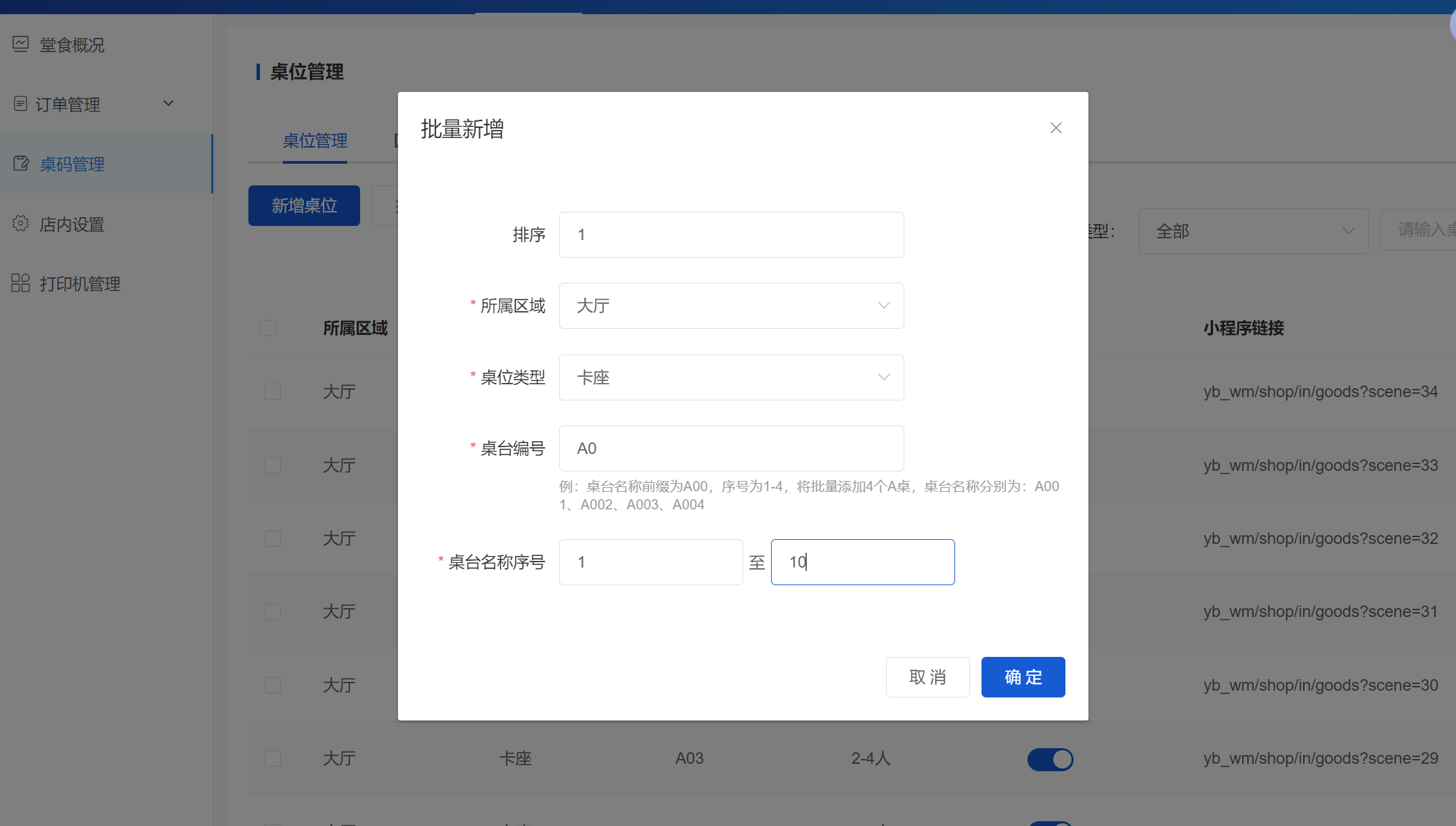Close the 批量新增 dialog with the X

(1055, 128)
